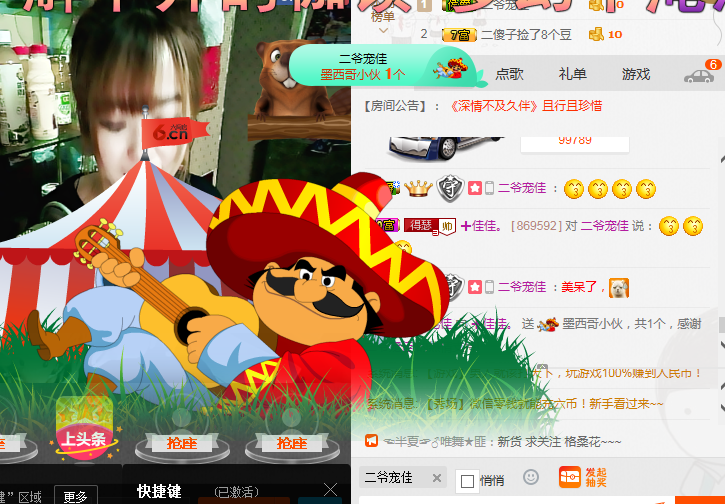Viewport: 725px width, 504px height.
Task: Click the phone icon beside 二爷宠佳 美呆了
Action: tap(489, 287)
